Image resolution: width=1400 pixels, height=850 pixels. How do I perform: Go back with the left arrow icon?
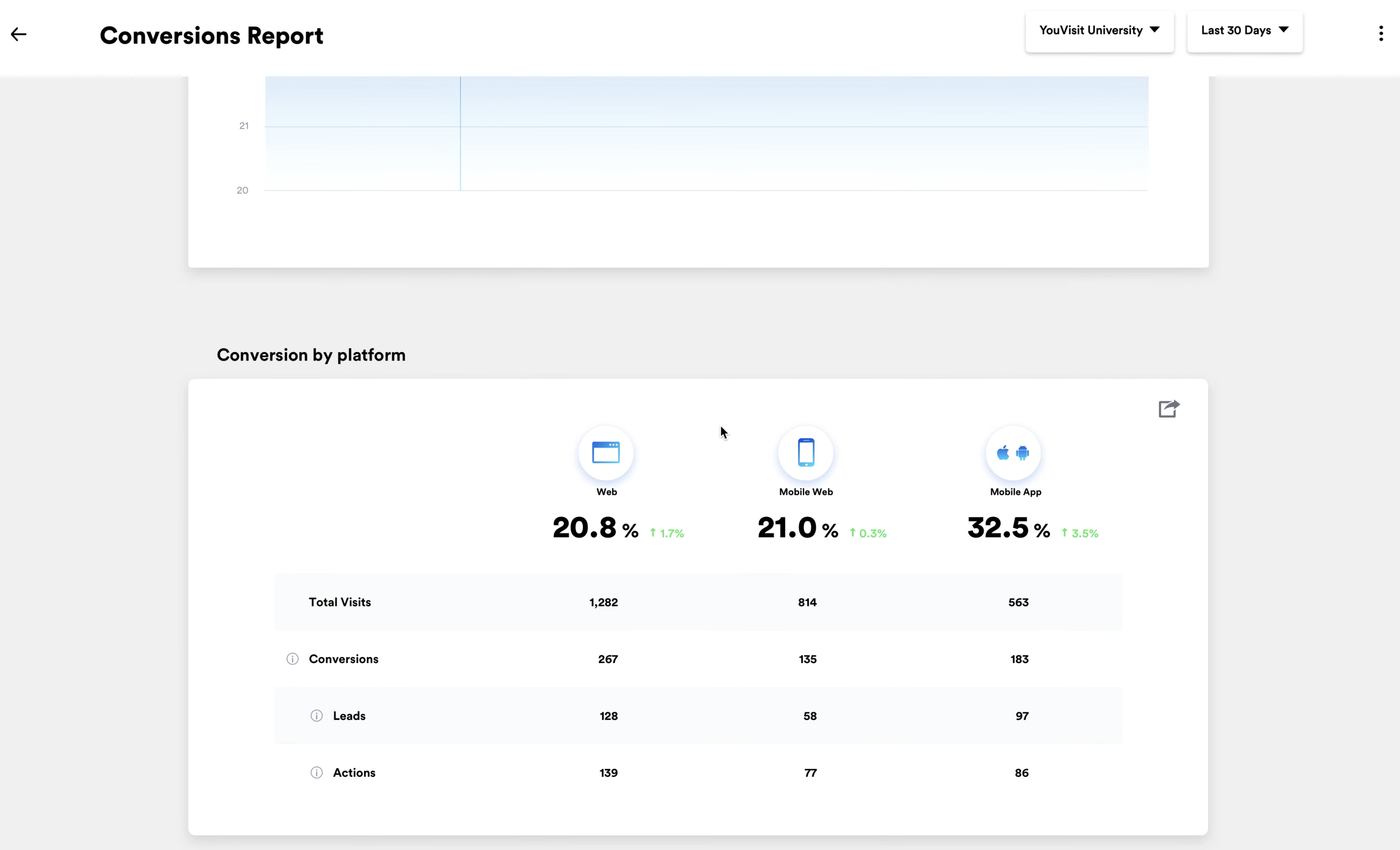click(19, 35)
